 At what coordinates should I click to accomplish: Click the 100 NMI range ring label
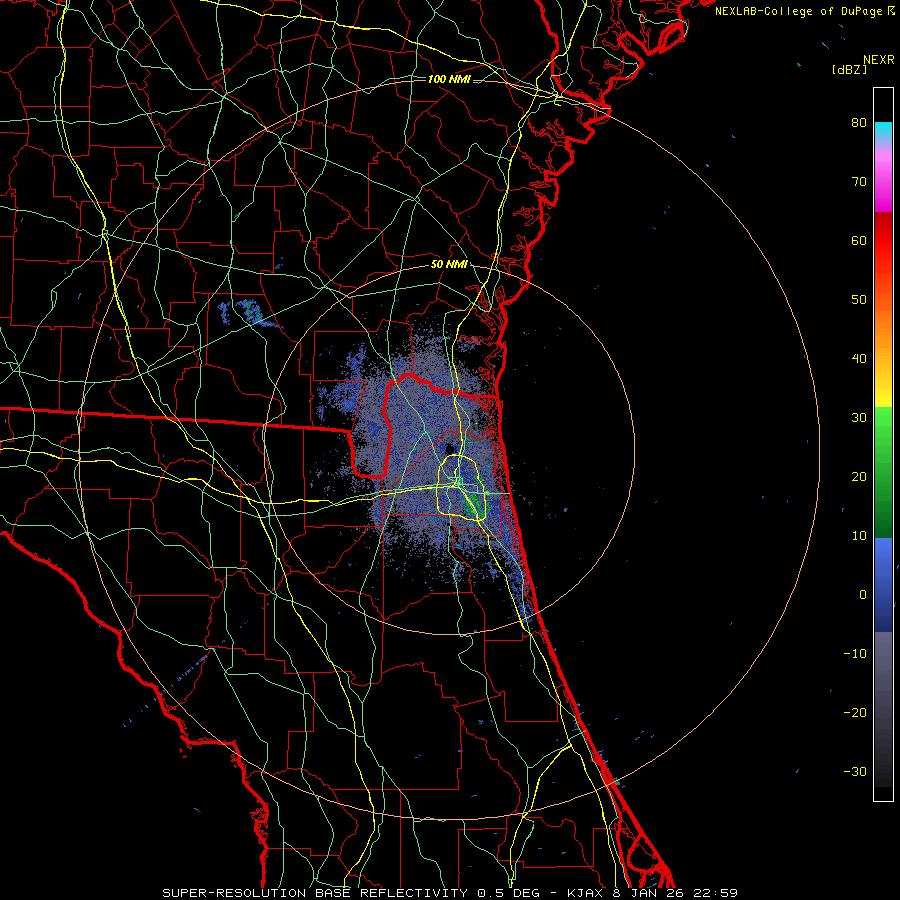pyautogui.click(x=449, y=79)
